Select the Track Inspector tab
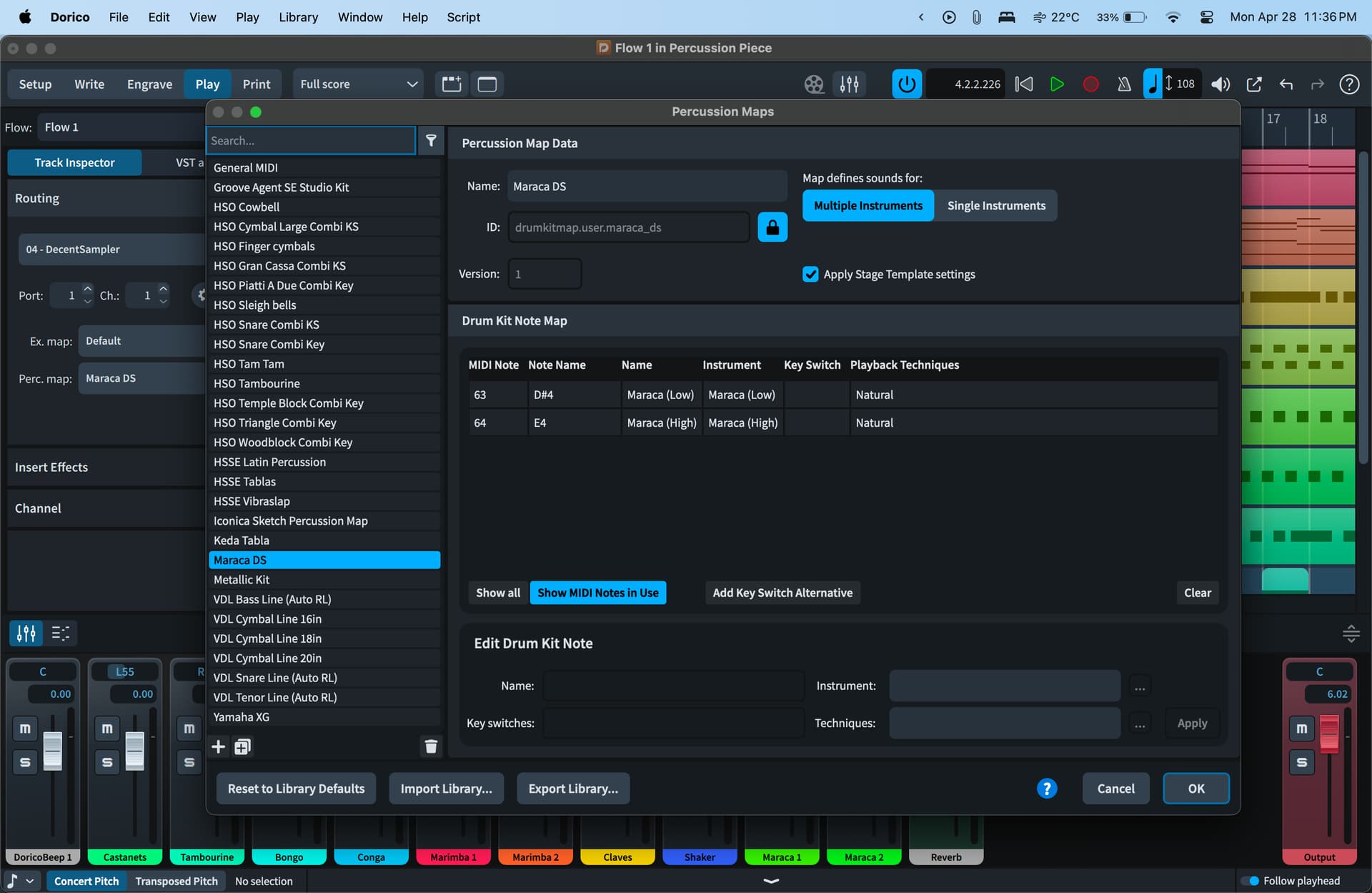The image size is (1372, 893). [x=74, y=162]
